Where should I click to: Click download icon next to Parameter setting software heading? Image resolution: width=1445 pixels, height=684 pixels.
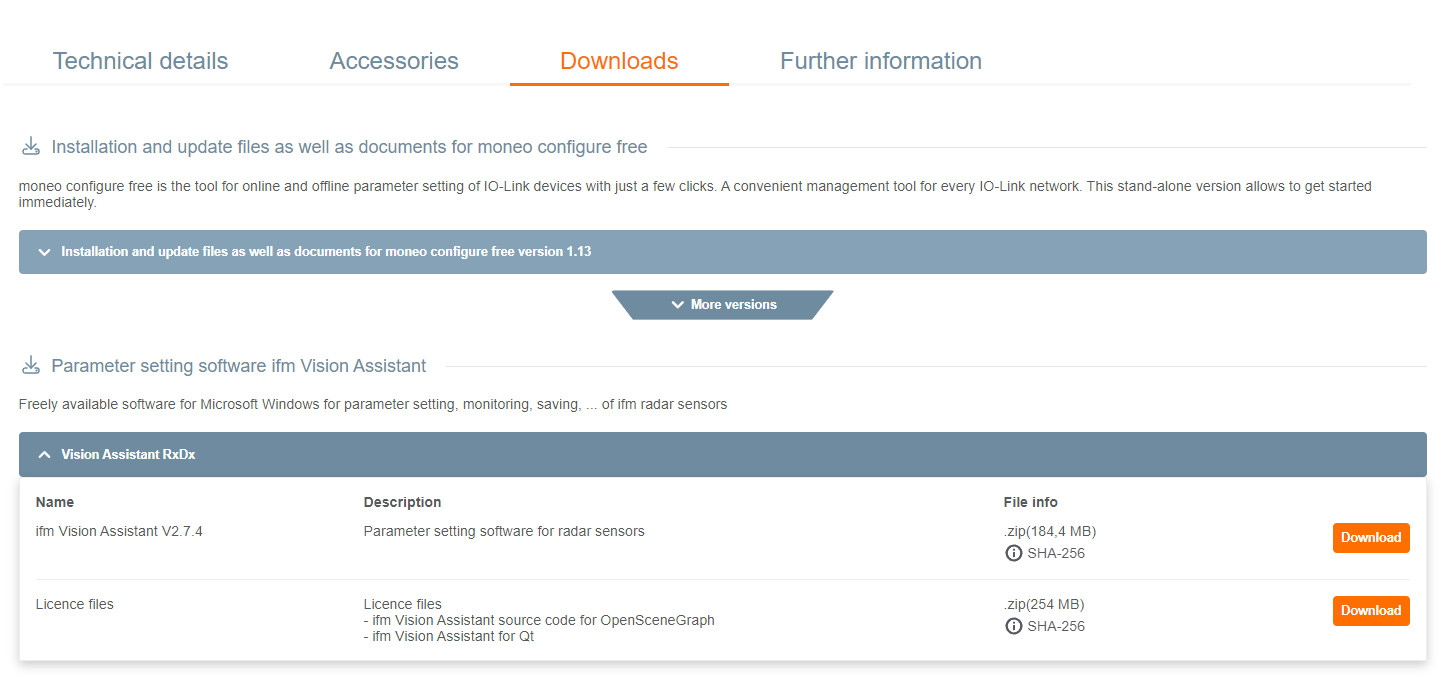31,366
